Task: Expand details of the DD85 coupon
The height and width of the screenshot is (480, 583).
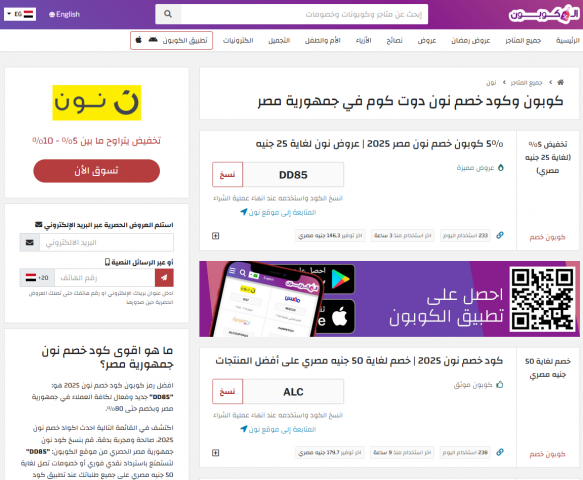Action: [216, 236]
